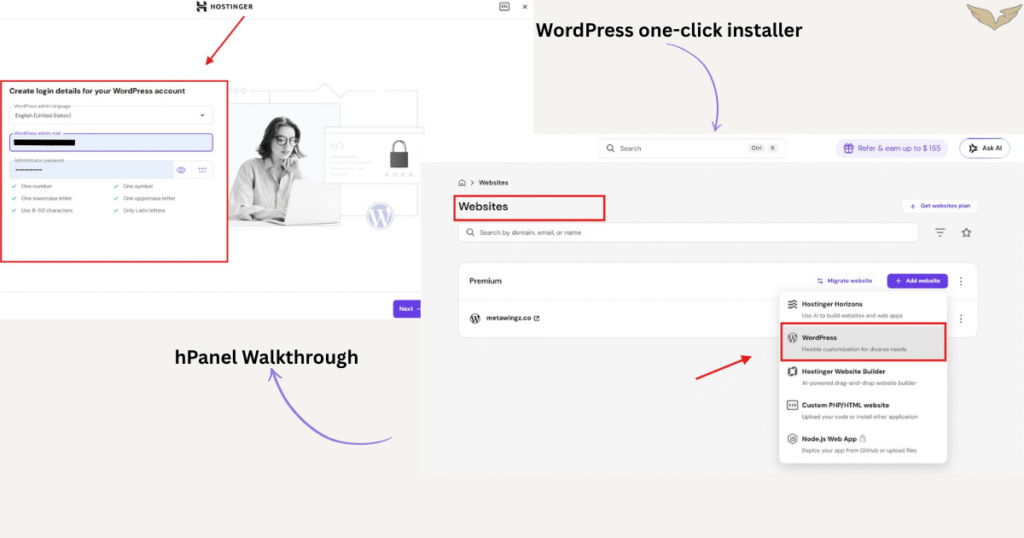The image size is (1024, 538).
Task: Expand WordPress admin language dropdown
Action: pos(111,114)
